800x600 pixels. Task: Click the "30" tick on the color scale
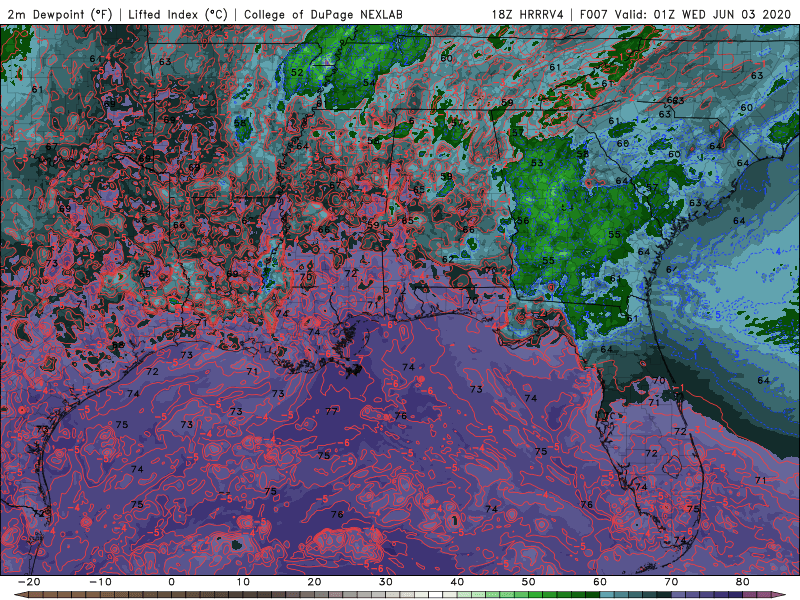coord(386,582)
